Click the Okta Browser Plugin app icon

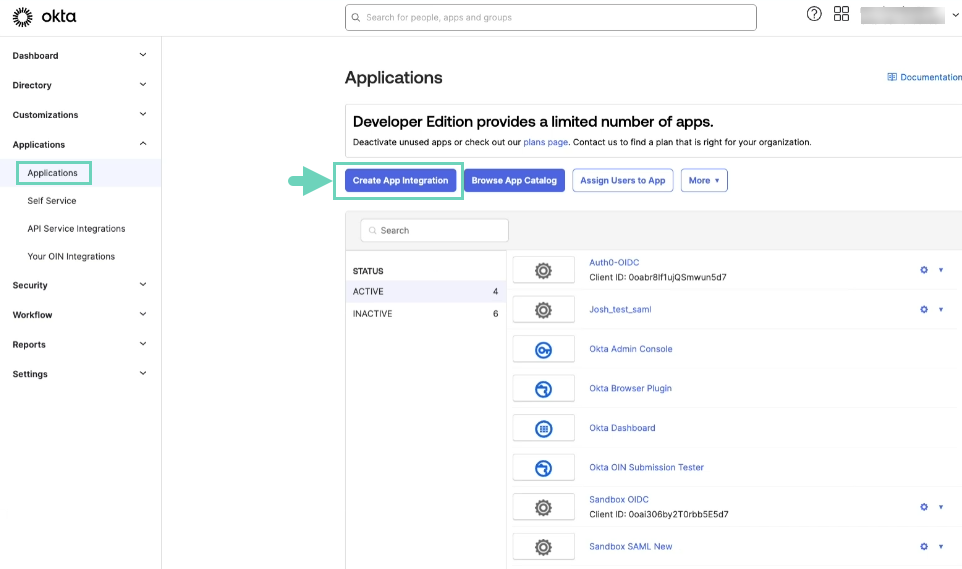click(x=543, y=388)
